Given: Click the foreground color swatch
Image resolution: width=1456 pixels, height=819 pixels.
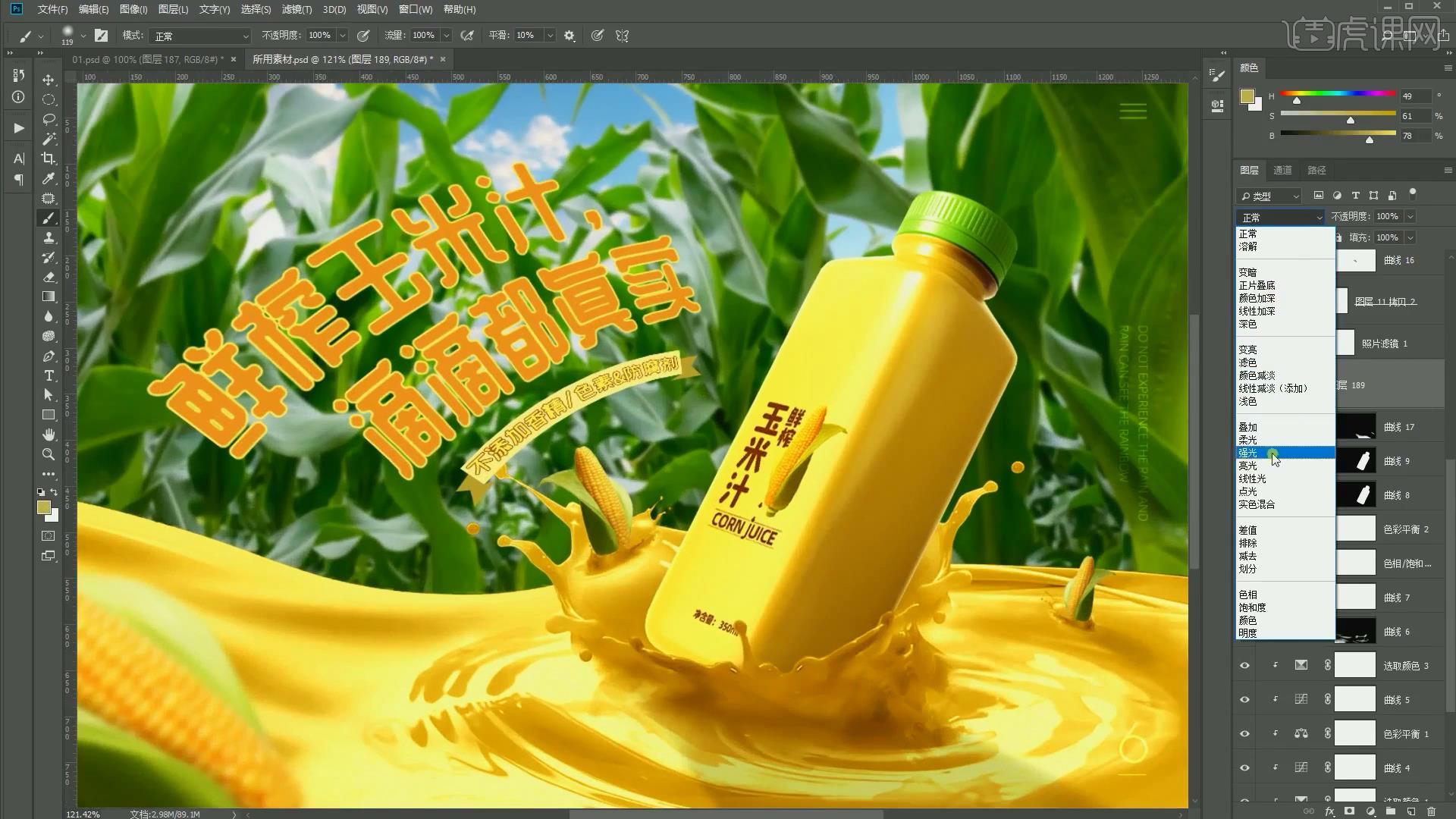Looking at the screenshot, I should point(43,507).
